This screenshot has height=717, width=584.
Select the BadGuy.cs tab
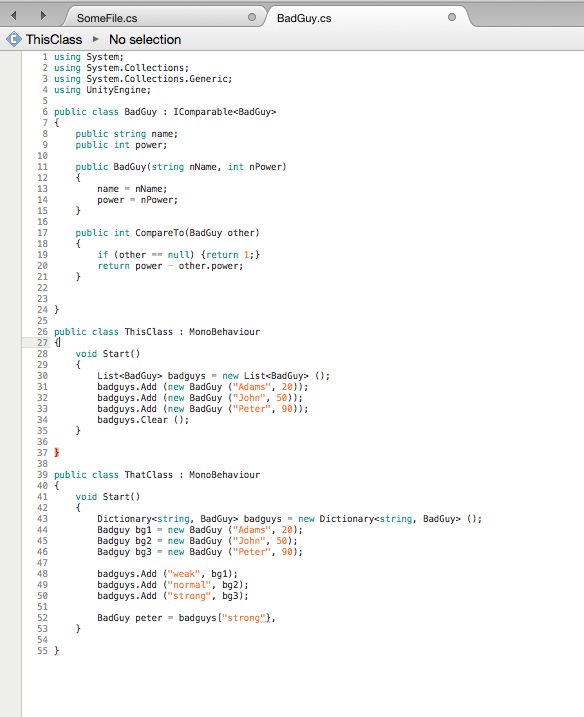pos(304,18)
